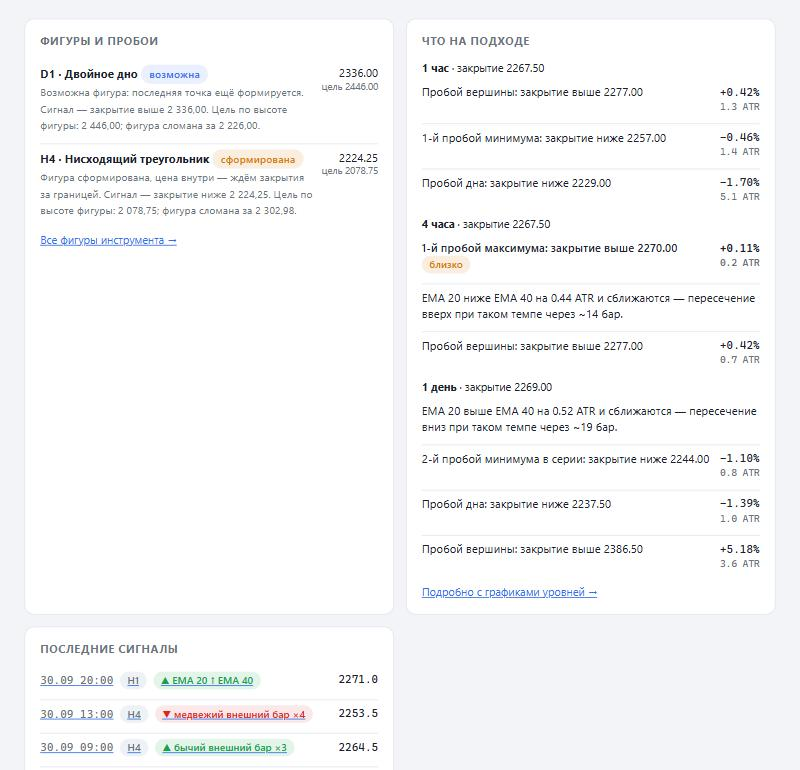Click the 'возможна' status badge

(x=174, y=74)
